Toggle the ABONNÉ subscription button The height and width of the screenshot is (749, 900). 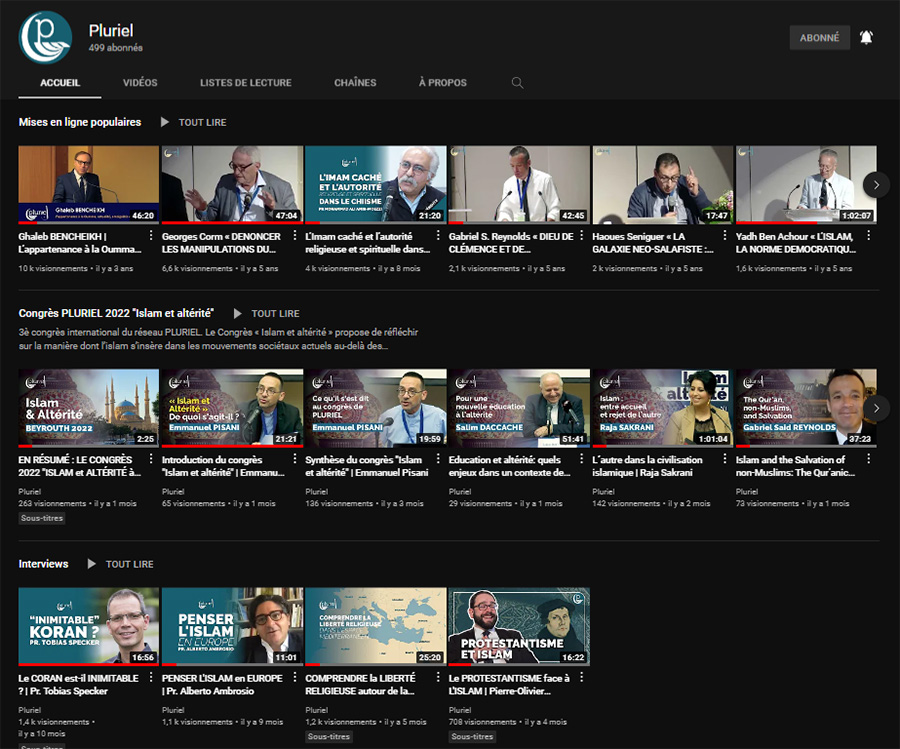(820, 38)
